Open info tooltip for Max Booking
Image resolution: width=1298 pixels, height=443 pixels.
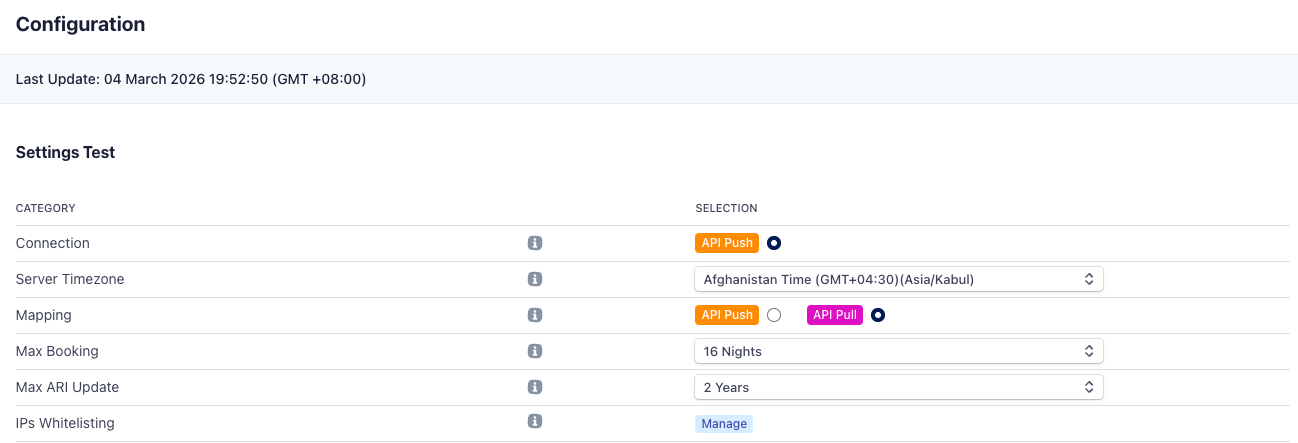point(535,351)
